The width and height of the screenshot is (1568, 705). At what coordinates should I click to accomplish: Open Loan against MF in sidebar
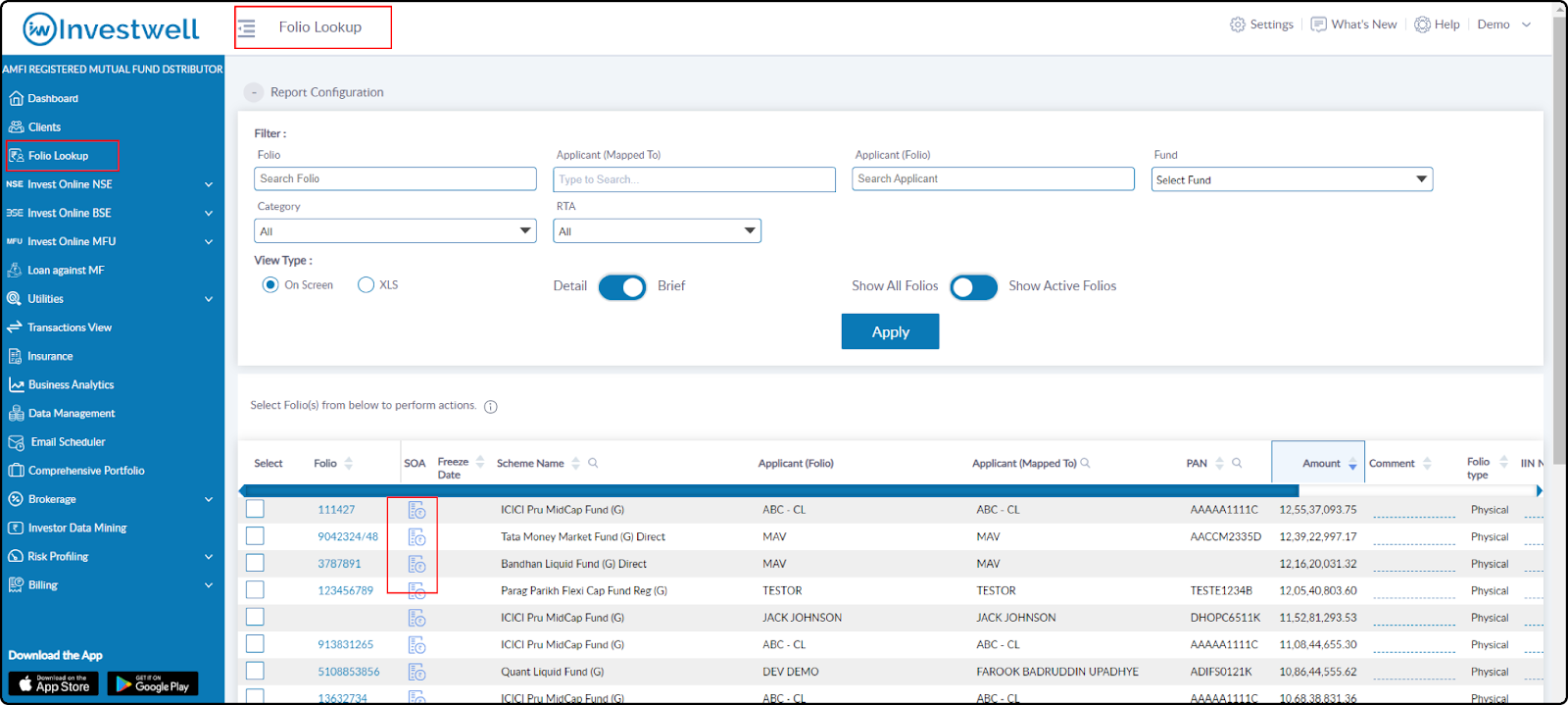tap(66, 270)
